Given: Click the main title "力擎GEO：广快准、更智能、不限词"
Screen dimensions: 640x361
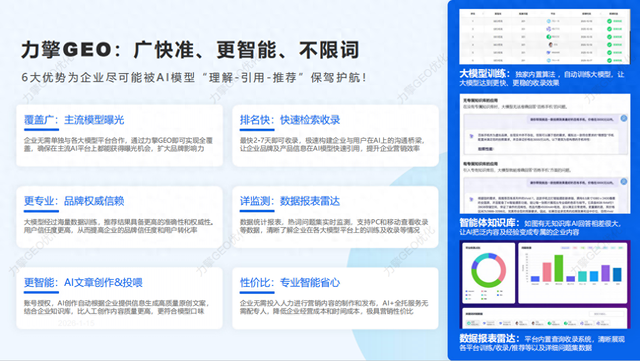Looking at the screenshot, I should pyautogui.click(x=190, y=50).
